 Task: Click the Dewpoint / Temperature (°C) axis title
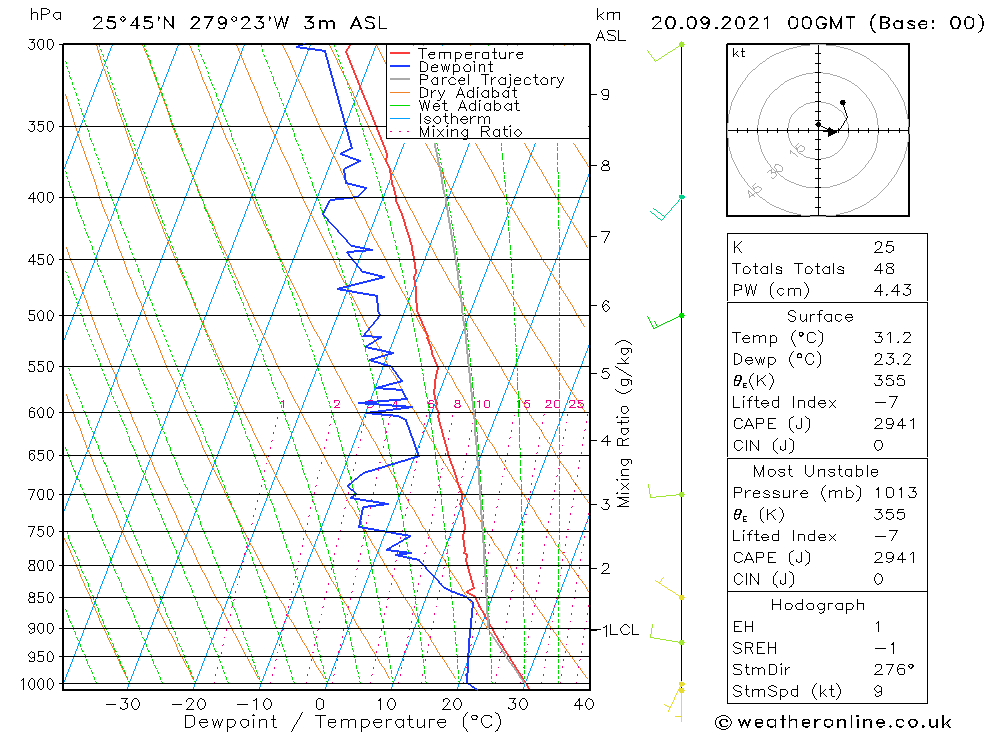(x=343, y=722)
